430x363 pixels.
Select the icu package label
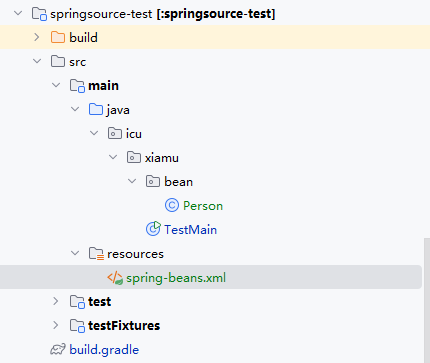pyautogui.click(x=134, y=134)
